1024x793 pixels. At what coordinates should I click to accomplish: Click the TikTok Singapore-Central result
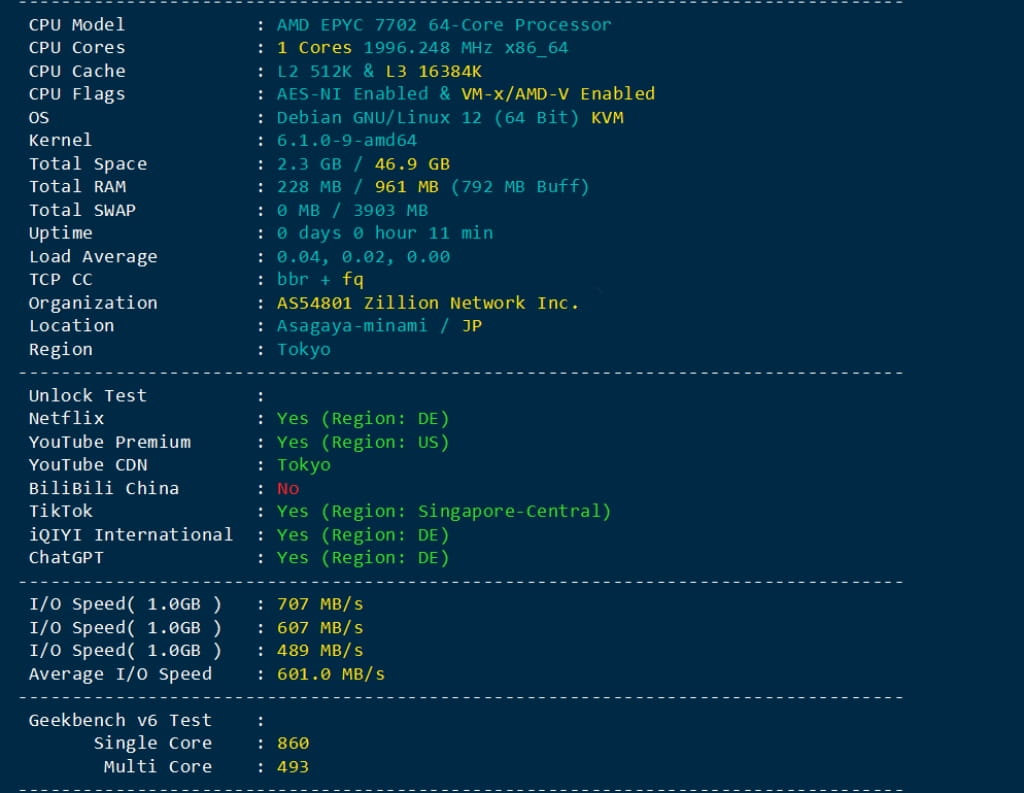point(443,512)
